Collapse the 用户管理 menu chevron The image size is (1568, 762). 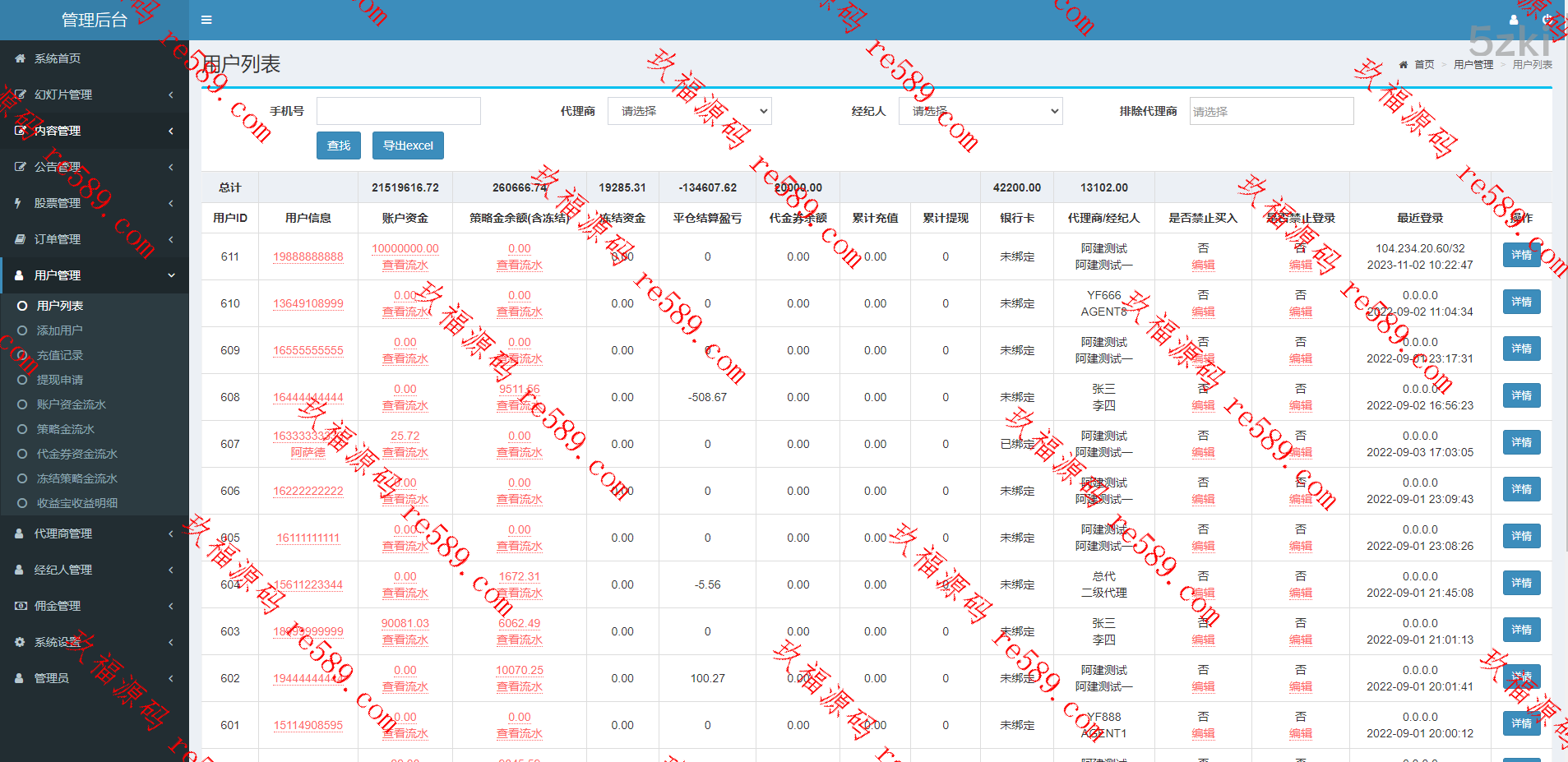pyautogui.click(x=171, y=275)
